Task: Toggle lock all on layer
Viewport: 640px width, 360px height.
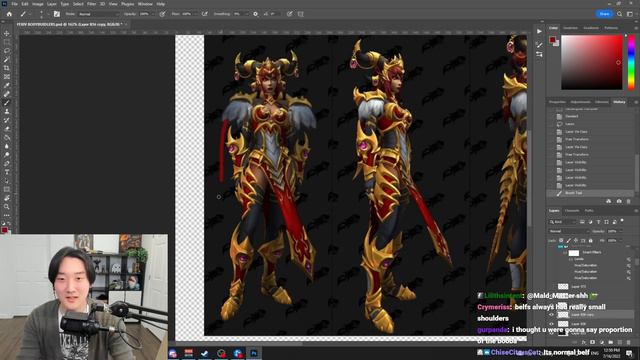Action: click(590, 241)
